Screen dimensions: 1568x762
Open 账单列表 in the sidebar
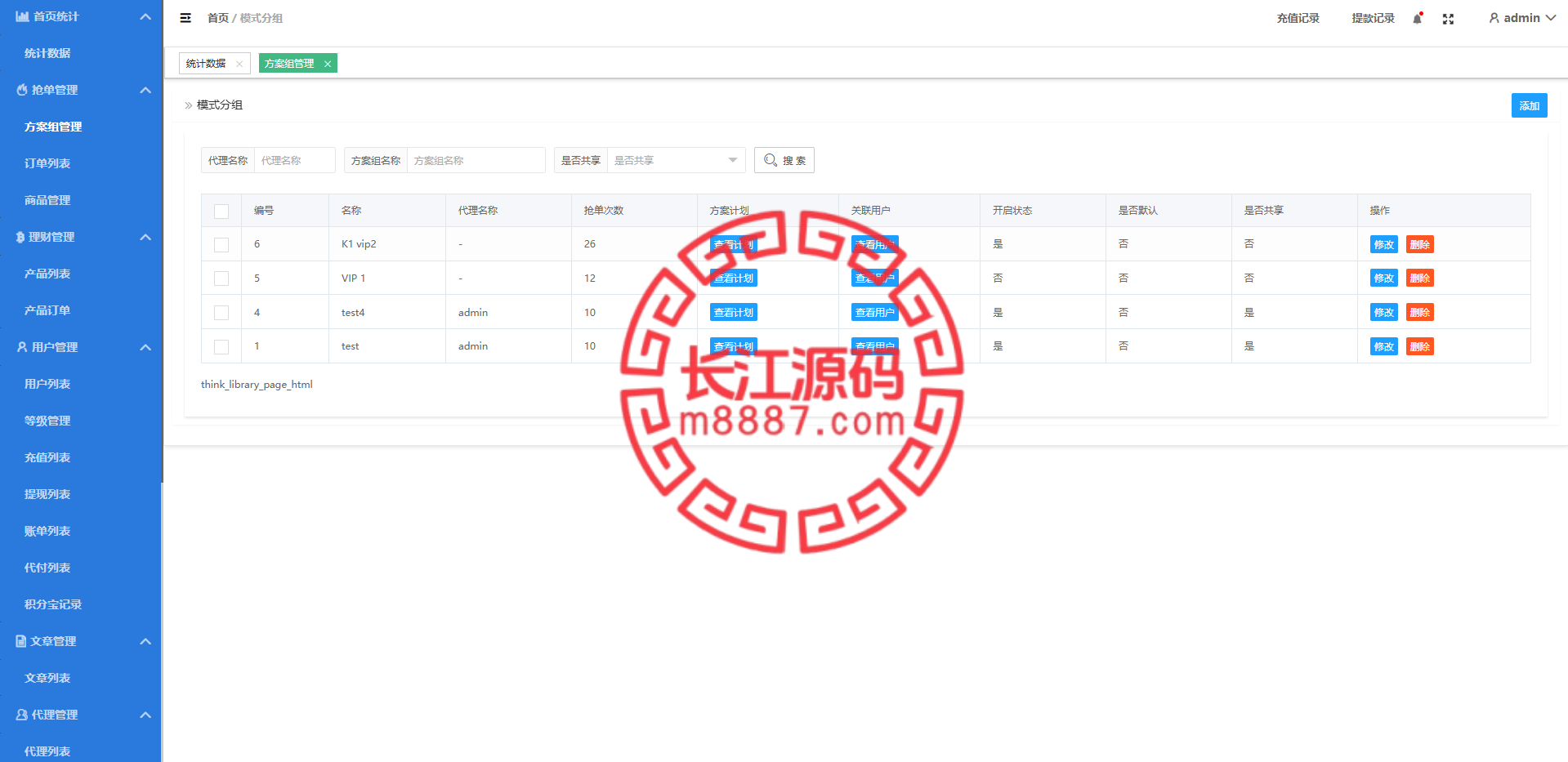pyautogui.click(x=47, y=531)
